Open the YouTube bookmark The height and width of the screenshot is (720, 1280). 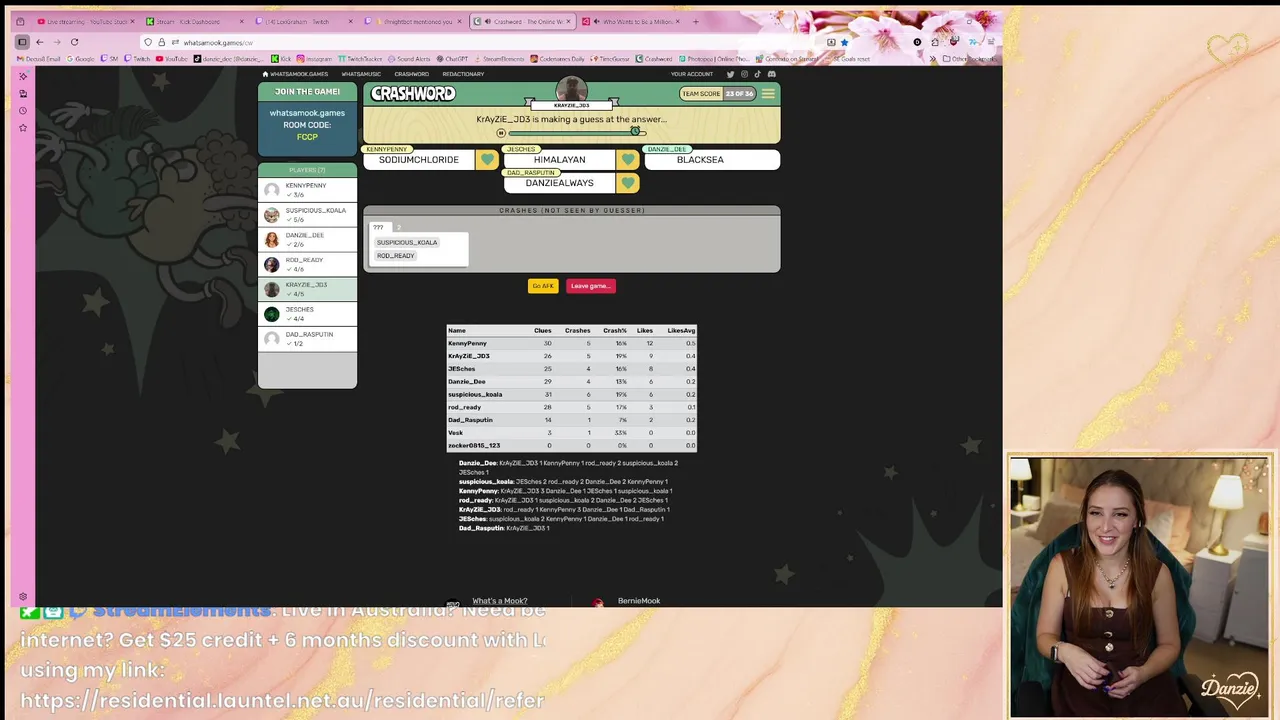pyautogui.click(x=172, y=59)
